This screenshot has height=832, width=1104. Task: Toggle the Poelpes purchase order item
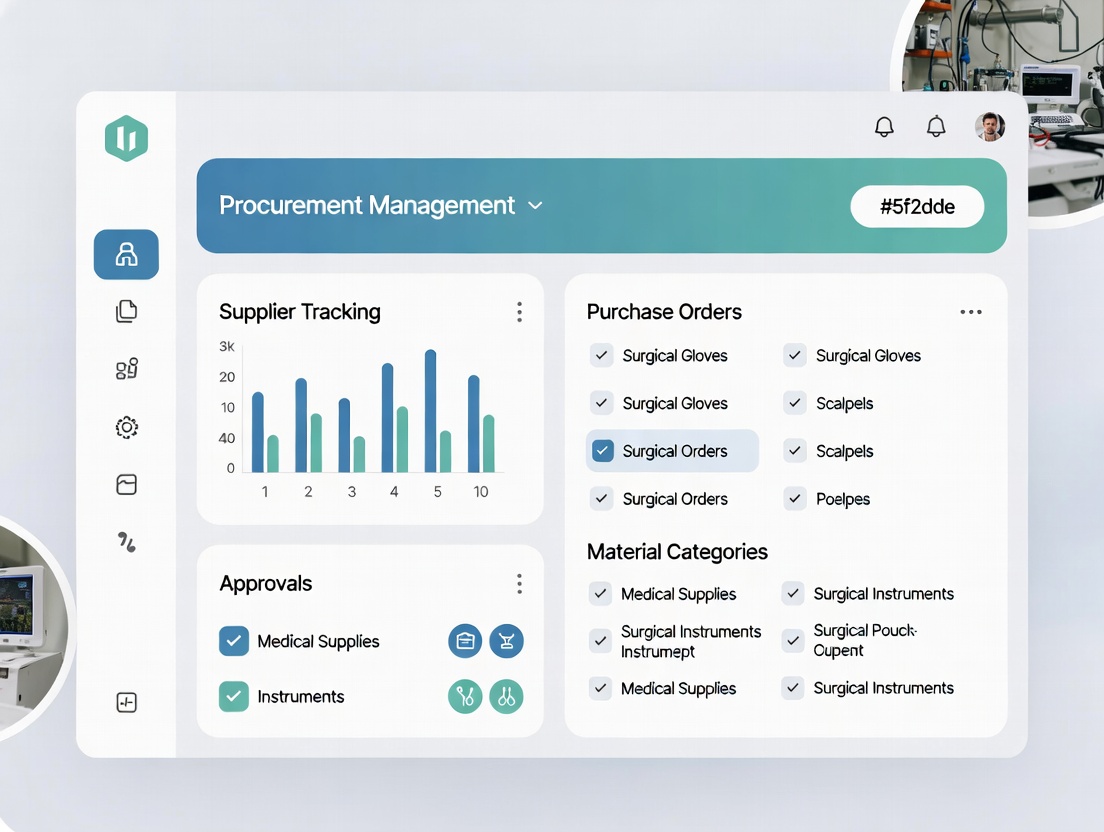[x=795, y=499]
